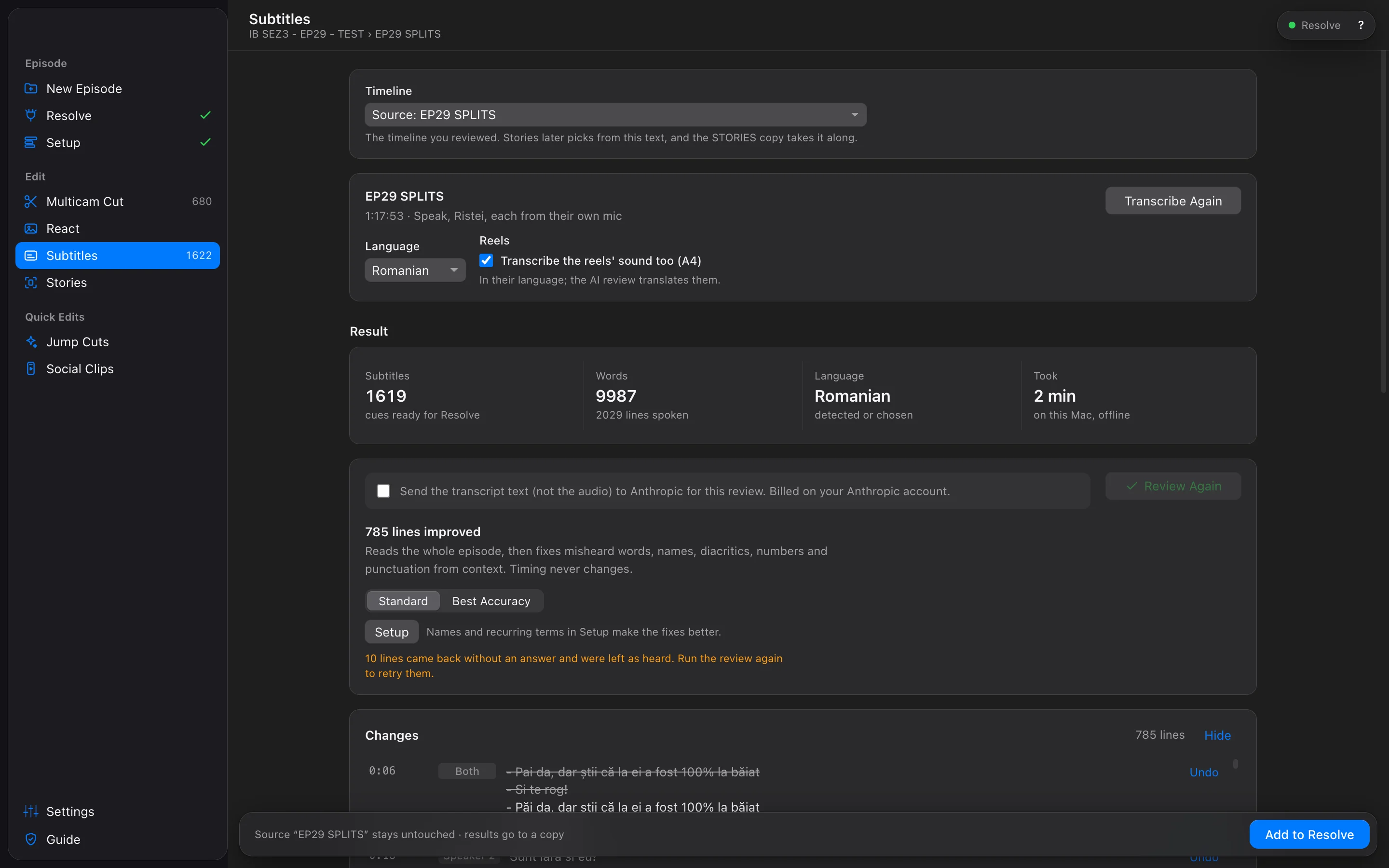Switch review mode to Best Accuracy

[491, 601]
